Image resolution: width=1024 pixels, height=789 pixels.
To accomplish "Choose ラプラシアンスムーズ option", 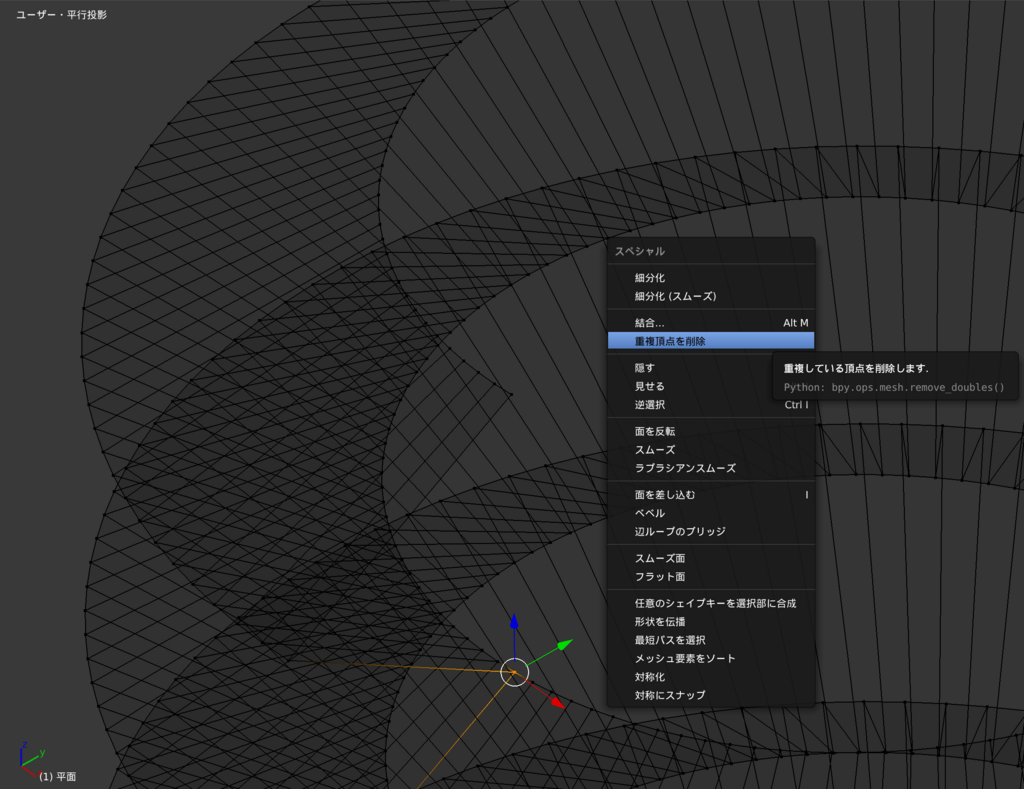I will (711, 468).
